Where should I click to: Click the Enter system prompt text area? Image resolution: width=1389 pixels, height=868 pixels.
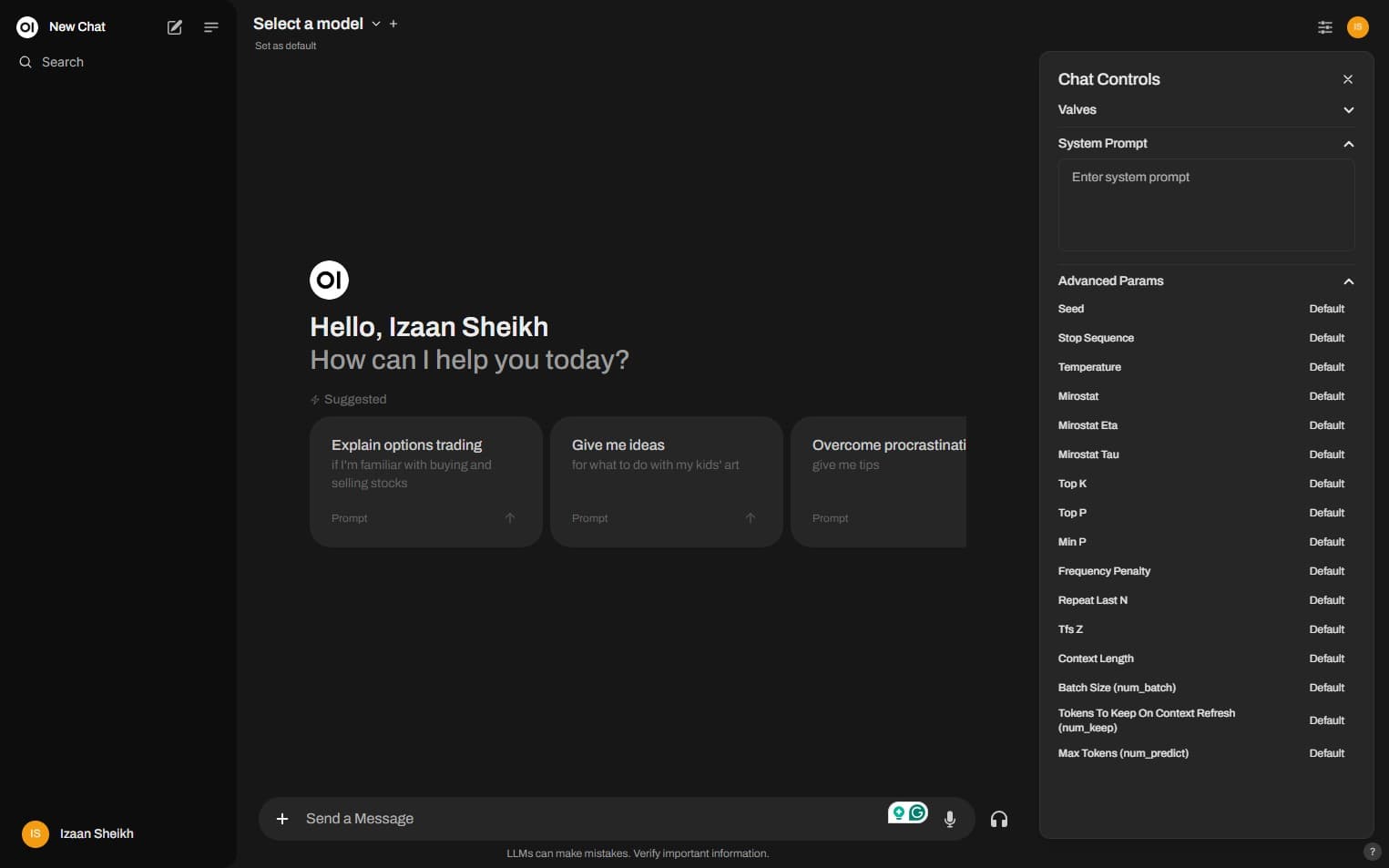click(1206, 205)
